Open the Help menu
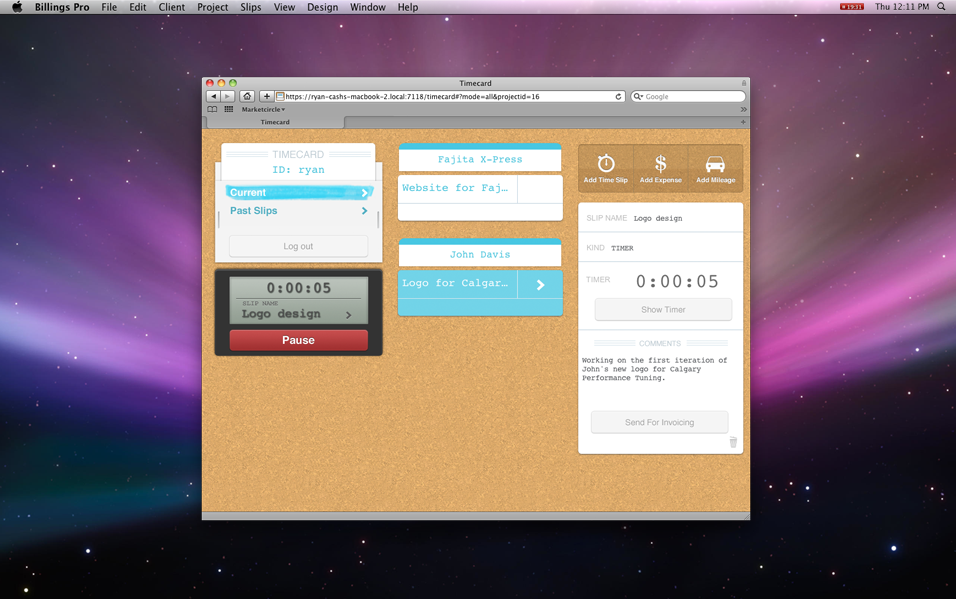The image size is (956, 599). [408, 7]
